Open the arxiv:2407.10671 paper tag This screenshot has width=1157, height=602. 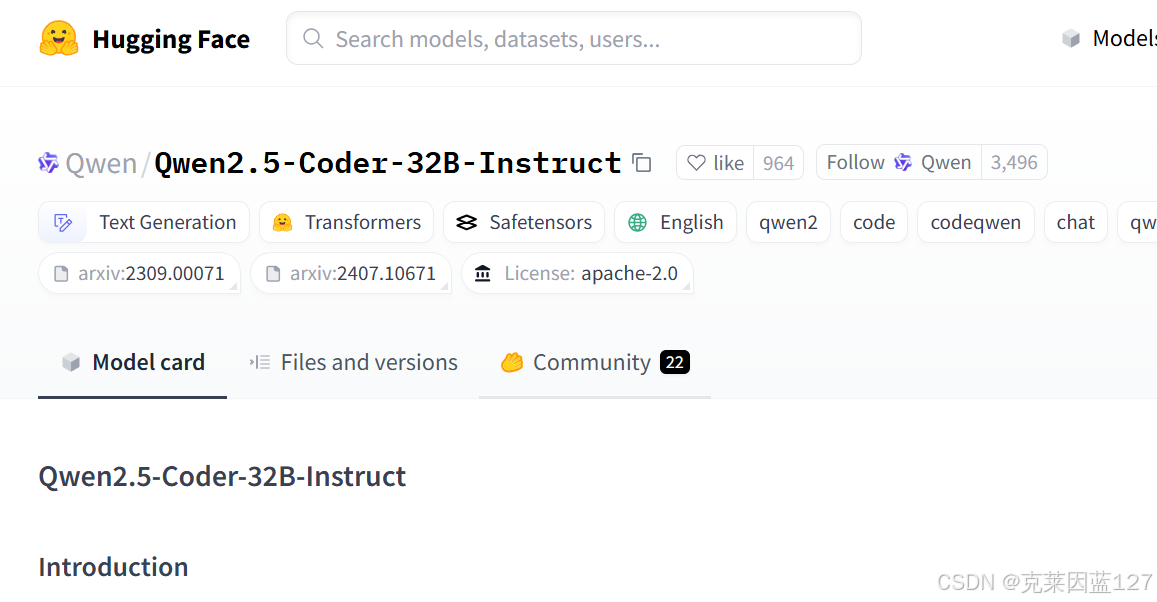click(x=350, y=273)
